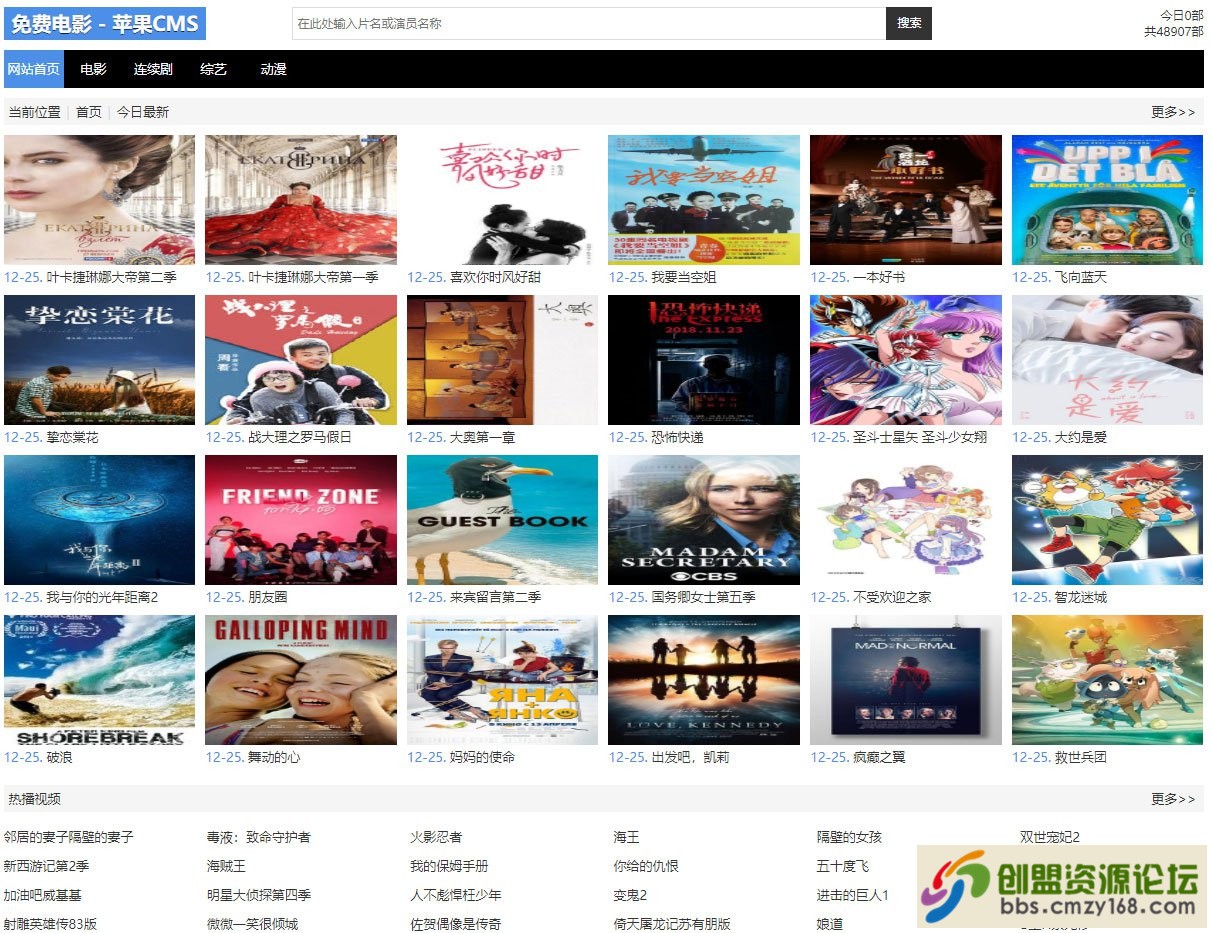Click the 首页 breadcrumb link
The width and height of the screenshot is (1212, 933).
89,112
